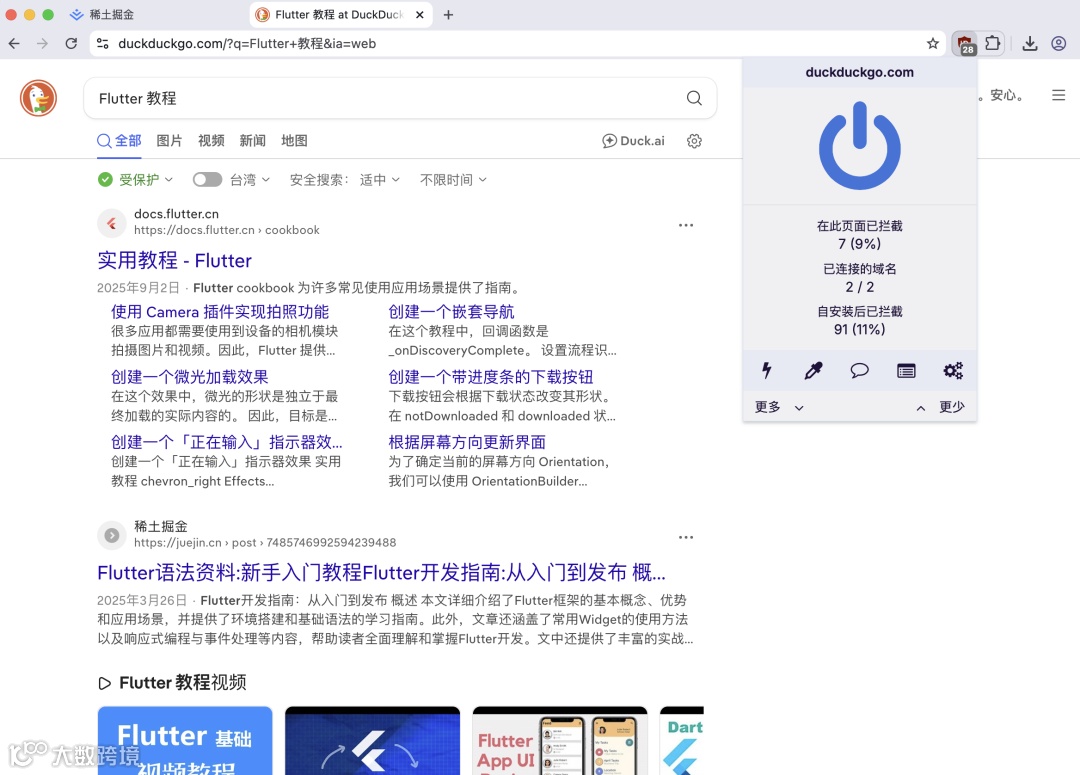Image resolution: width=1080 pixels, height=775 pixels.
Task: Open 创建一个带进度条的下载按钮 link
Action: pos(490,377)
